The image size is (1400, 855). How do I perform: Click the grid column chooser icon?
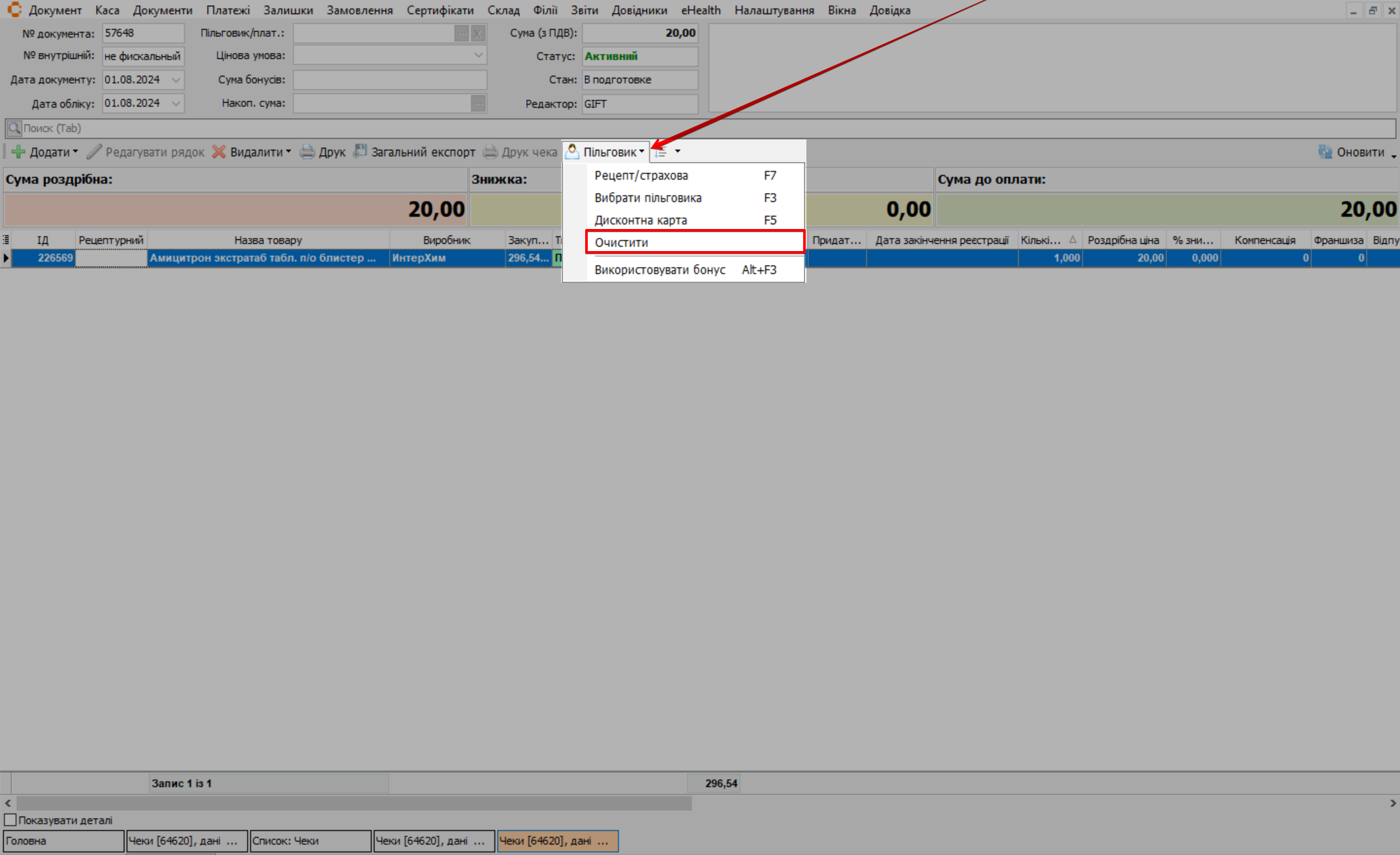(6, 240)
